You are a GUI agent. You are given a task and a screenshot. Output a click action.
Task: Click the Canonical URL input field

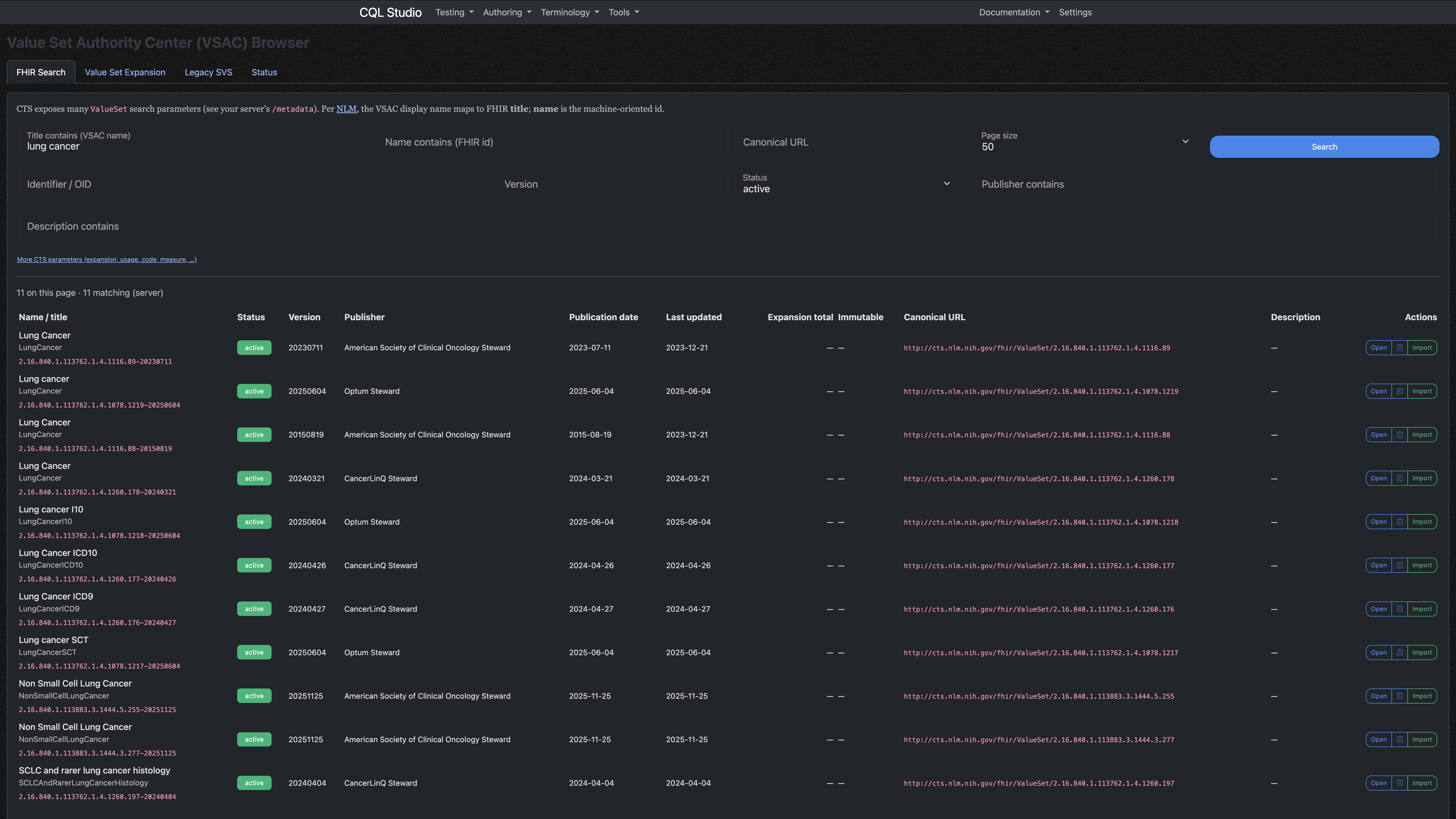click(847, 142)
